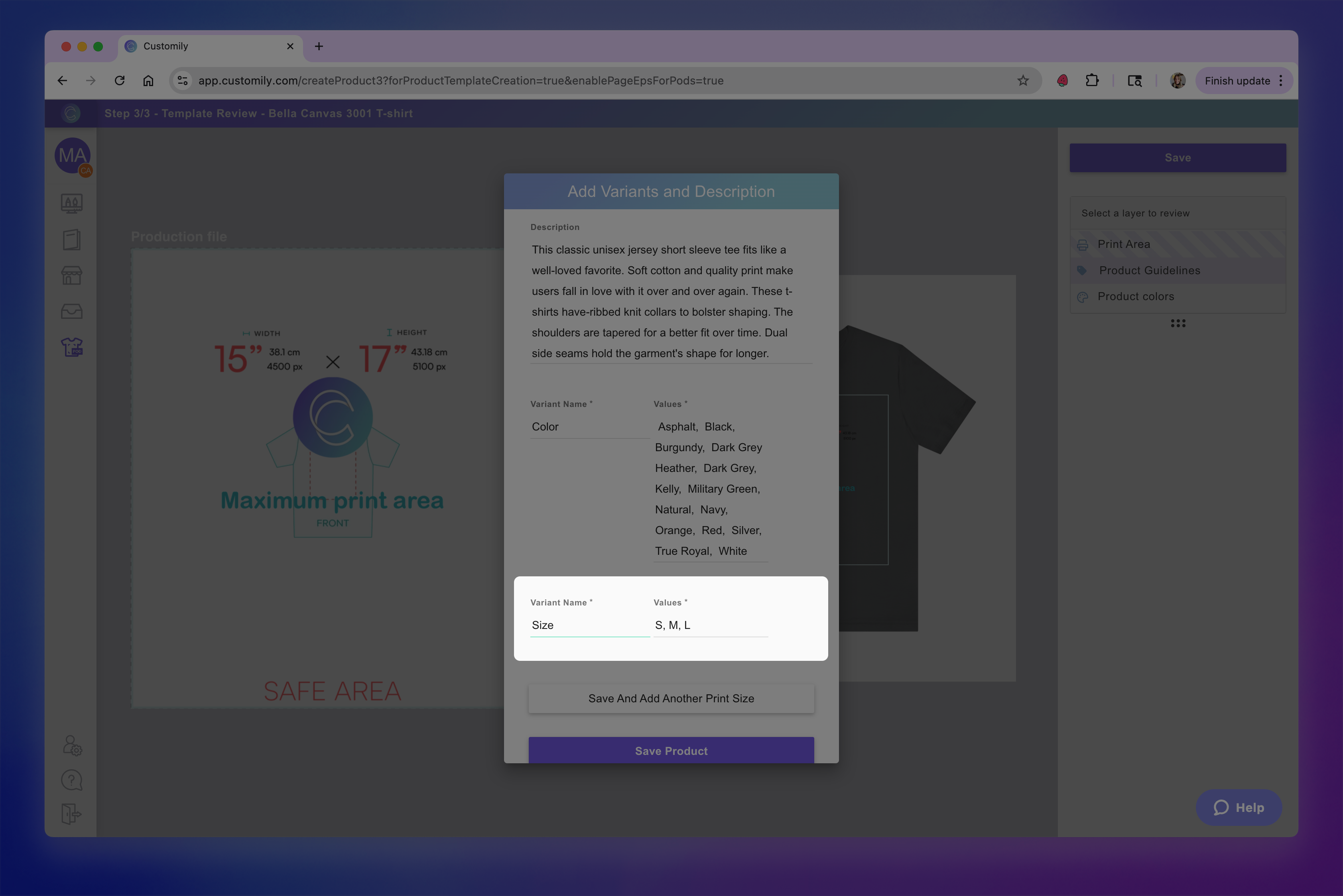
Task: Click the inbox tray sidebar icon
Action: pyautogui.click(x=71, y=311)
